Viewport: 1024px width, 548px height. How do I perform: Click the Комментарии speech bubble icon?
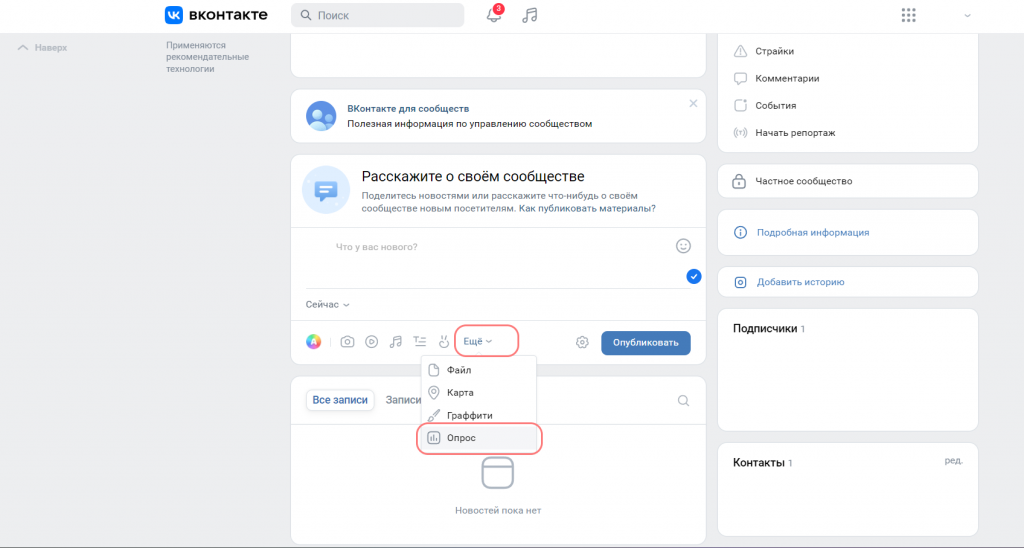coord(740,78)
